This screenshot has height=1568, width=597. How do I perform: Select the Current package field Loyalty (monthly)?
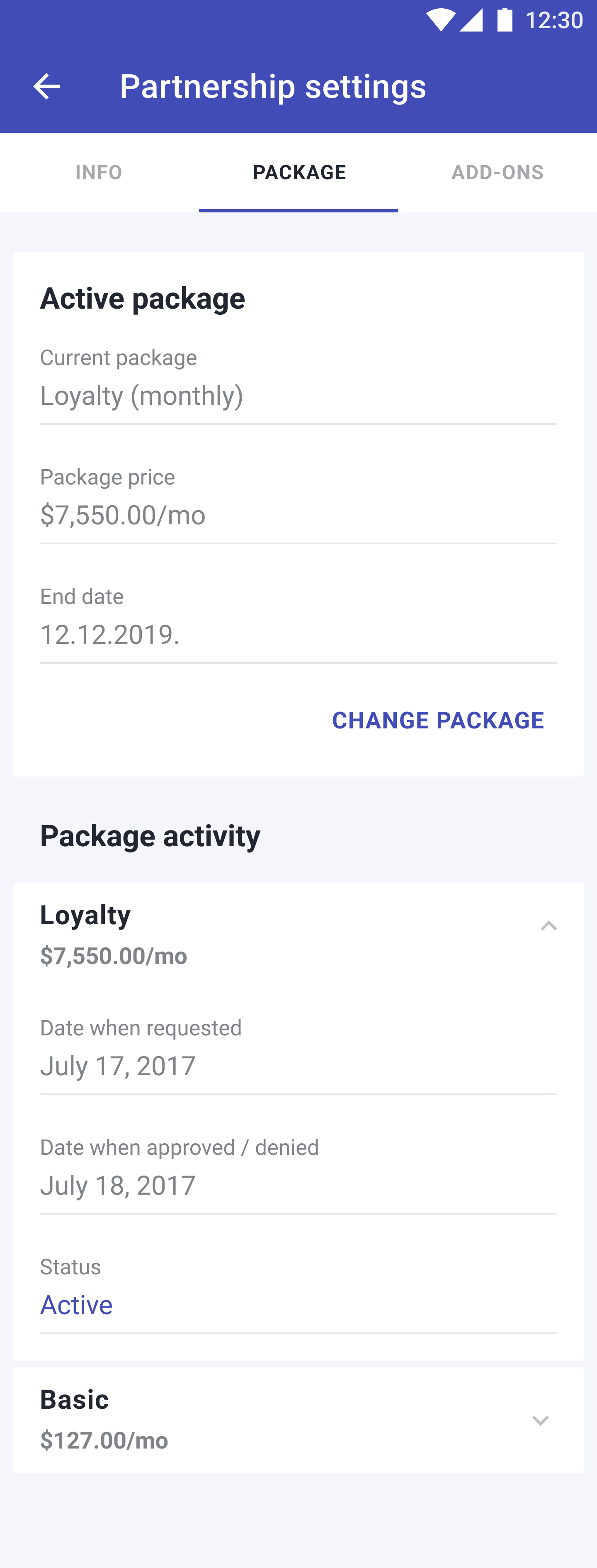tap(298, 383)
